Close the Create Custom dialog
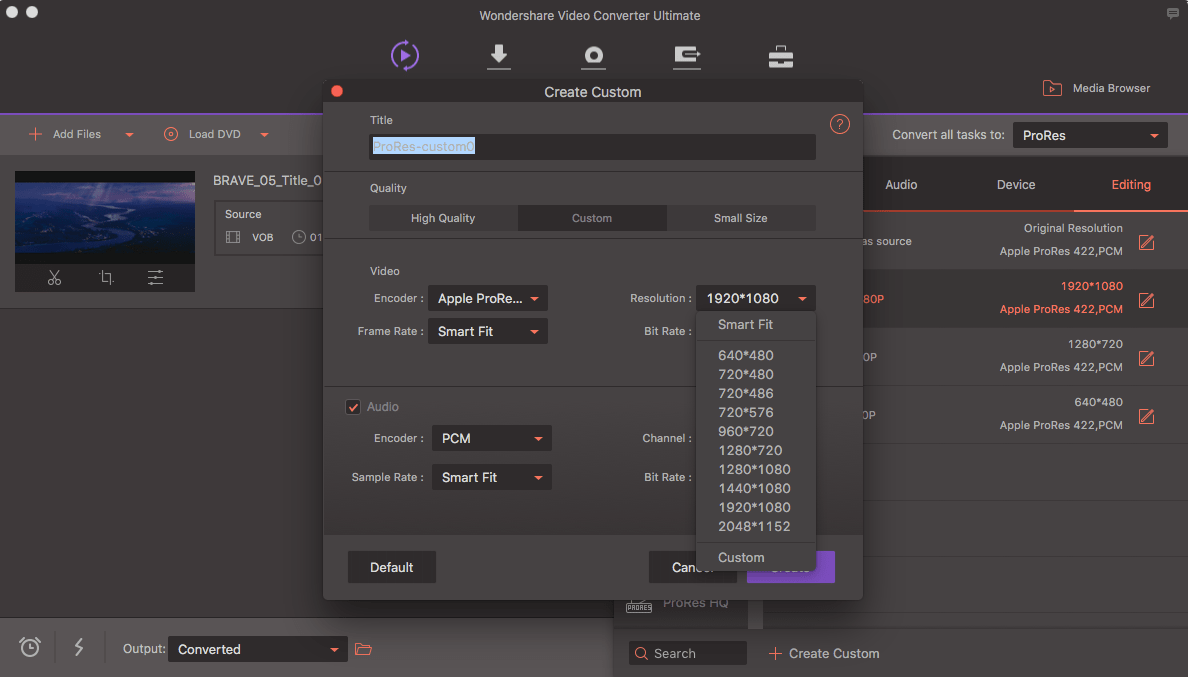The image size is (1188, 677). 337,92
